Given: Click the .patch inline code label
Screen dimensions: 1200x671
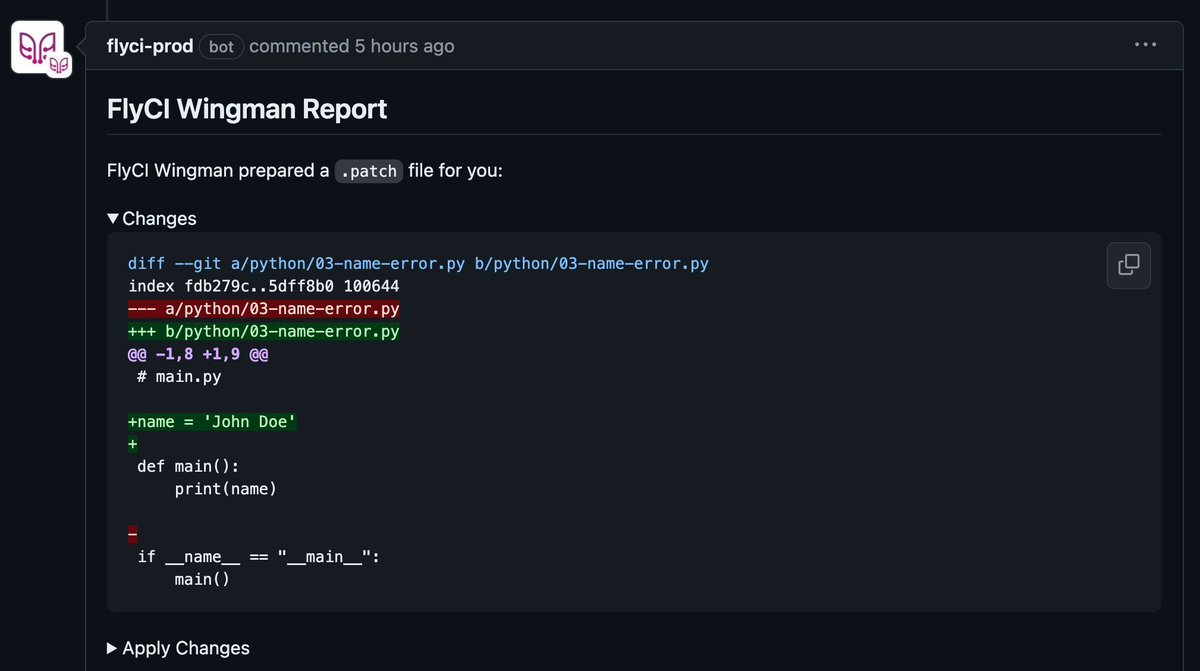Looking at the screenshot, I should pos(368,171).
